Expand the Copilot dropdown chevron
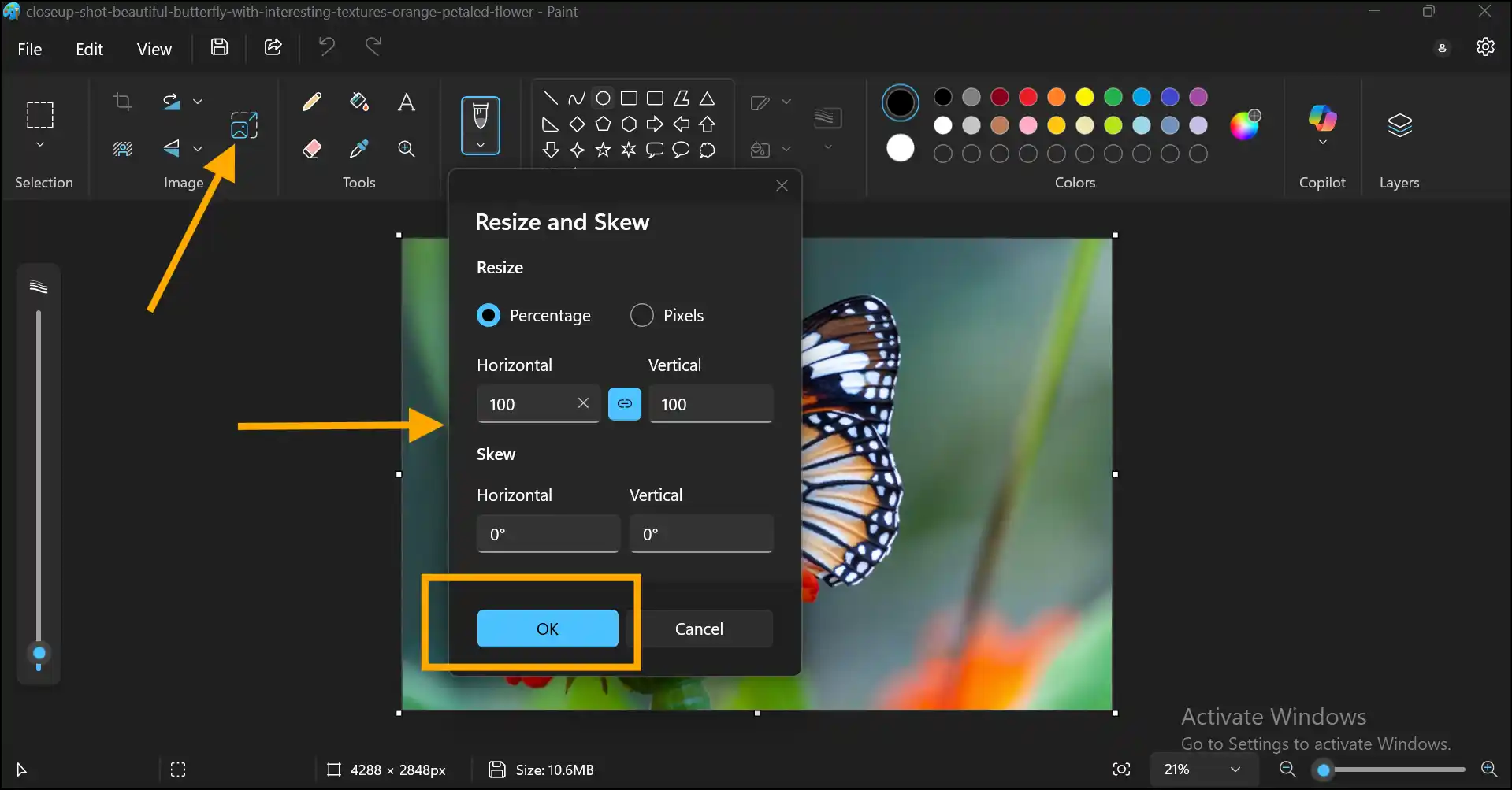Screen dimensions: 1512x790 point(1323,143)
